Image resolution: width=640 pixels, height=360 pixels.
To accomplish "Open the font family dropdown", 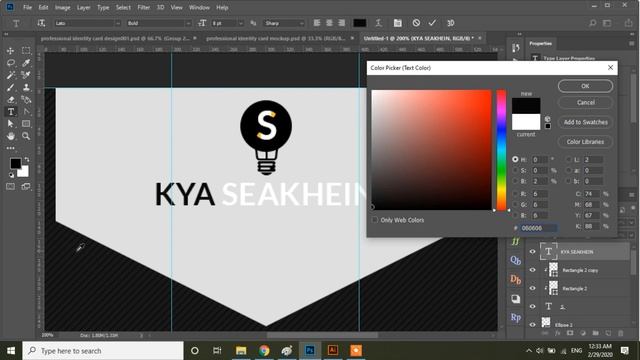I will (x=118, y=23).
